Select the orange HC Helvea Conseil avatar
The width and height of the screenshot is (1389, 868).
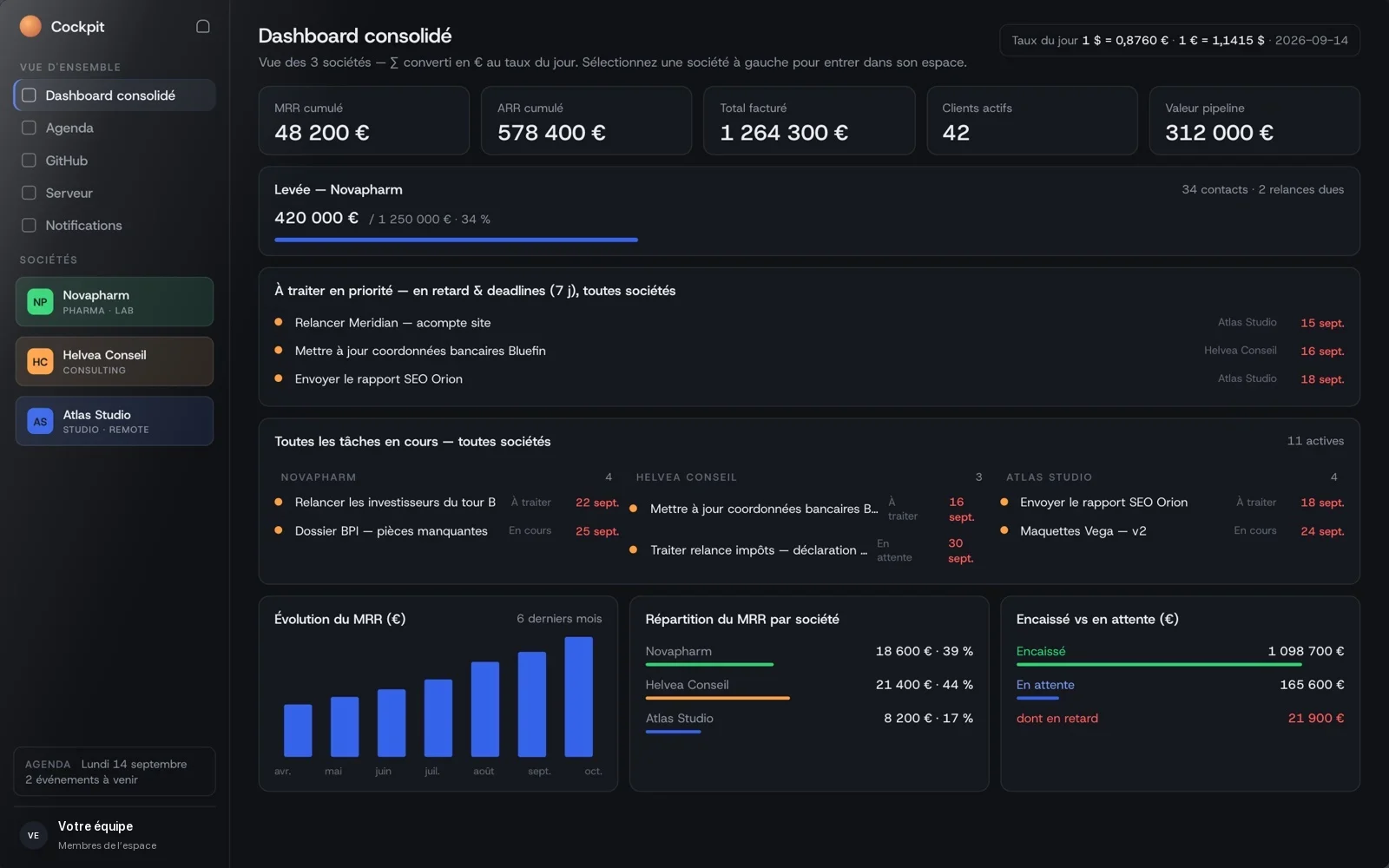click(40, 362)
